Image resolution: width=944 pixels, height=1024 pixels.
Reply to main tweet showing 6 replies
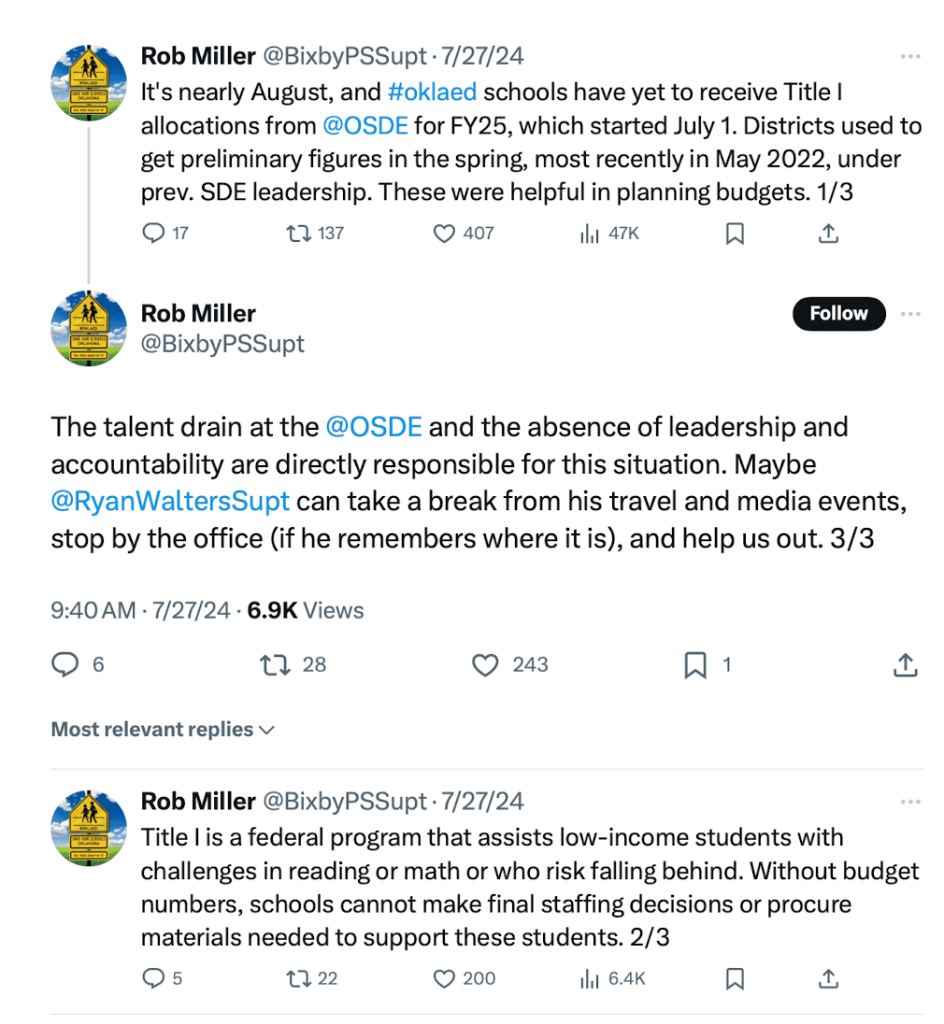tap(66, 664)
